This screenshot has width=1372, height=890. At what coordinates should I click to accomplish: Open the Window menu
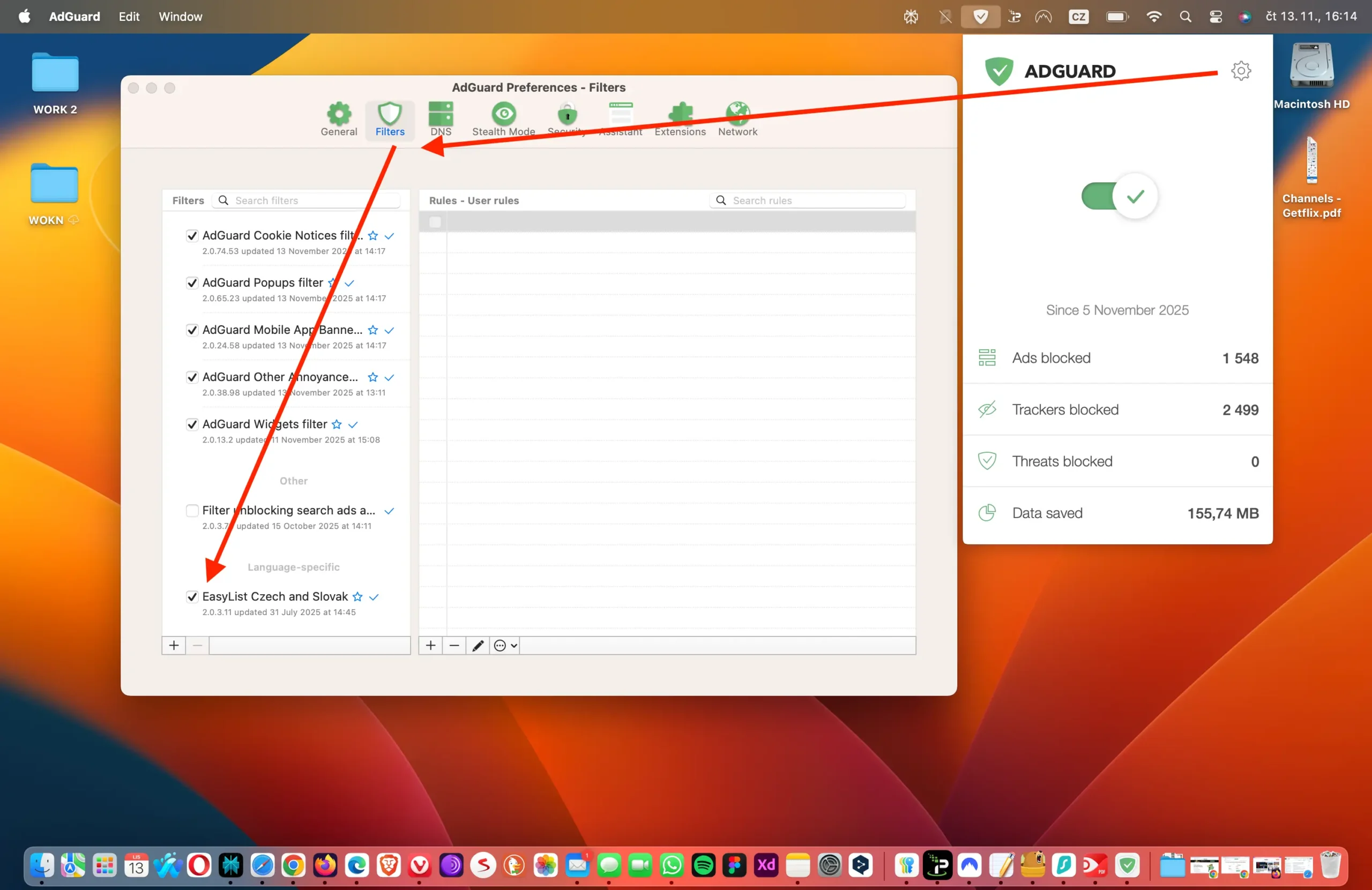click(x=180, y=17)
